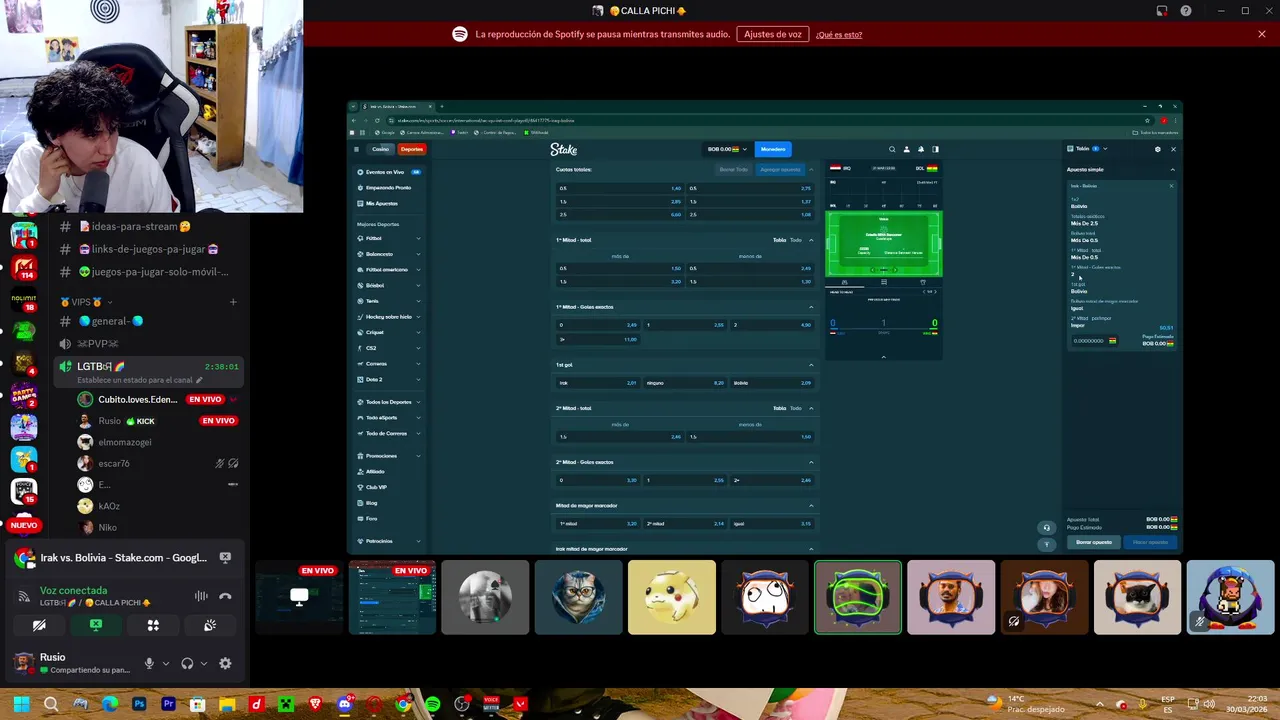Click Borrar apuesta button

tap(1094, 542)
